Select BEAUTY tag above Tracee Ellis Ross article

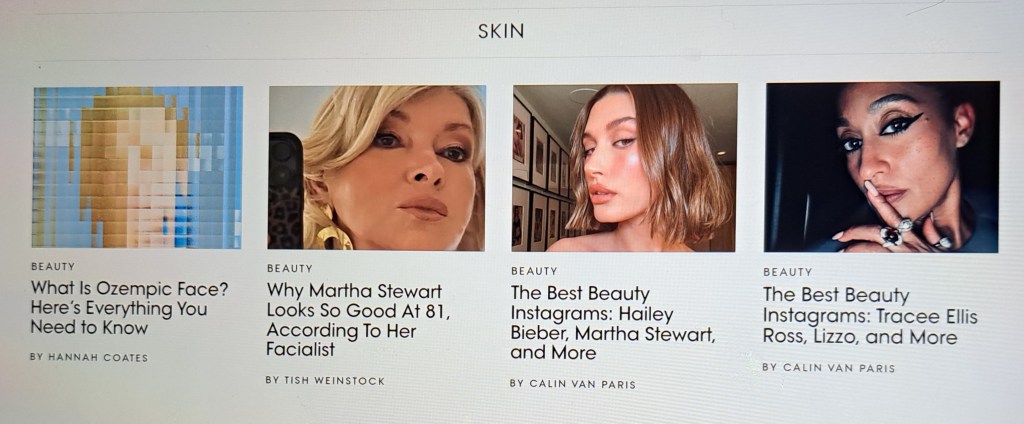click(x=788, y=272)
